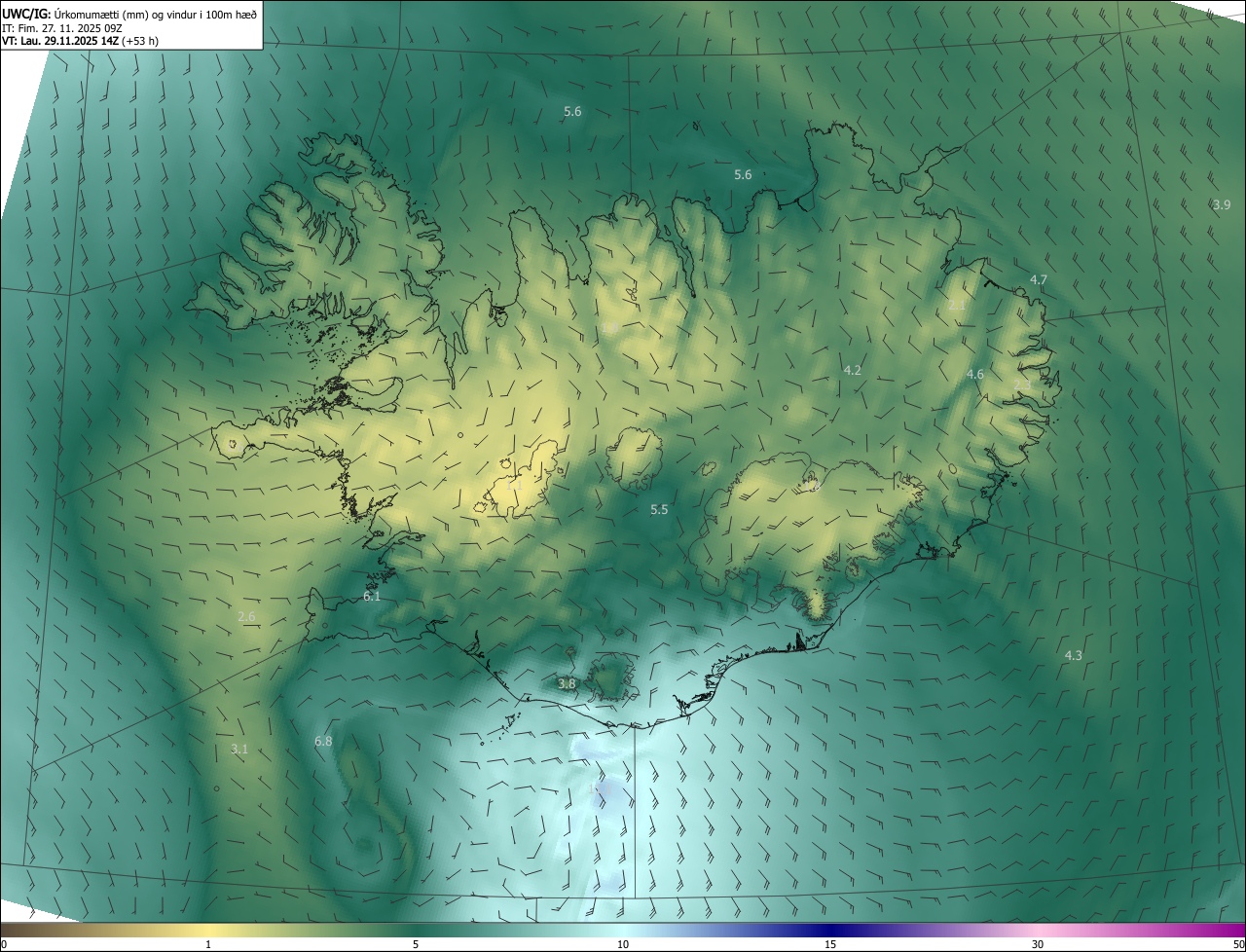Click the 50 tick label on the color scale
The image size is (1246, 952).
click(1238, 944)
